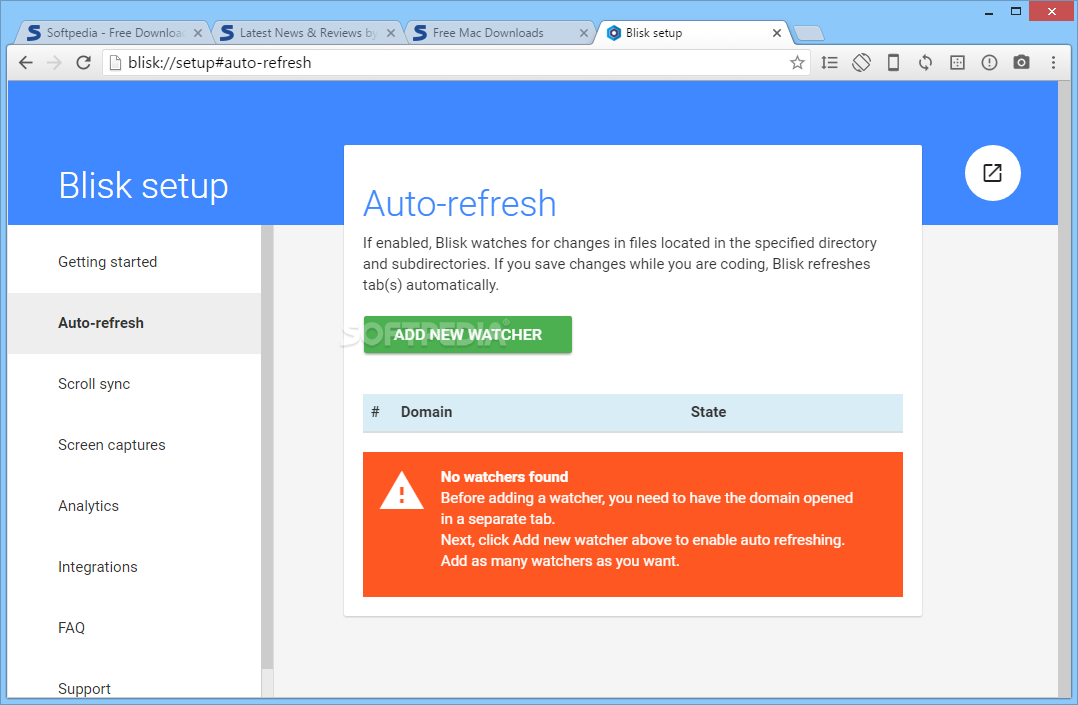The height and width of the screenshot is (705, 1078).
Task: Toggle the scroll sync toolbar icon
Action: point(830,63)
